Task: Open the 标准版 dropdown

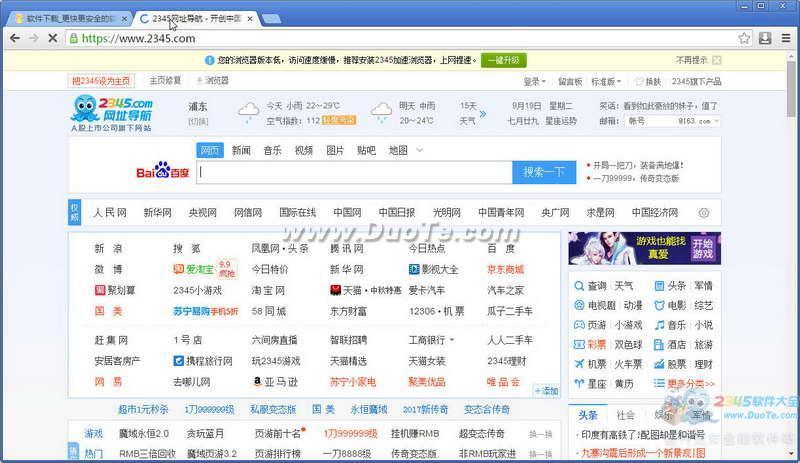Action: 605,81
